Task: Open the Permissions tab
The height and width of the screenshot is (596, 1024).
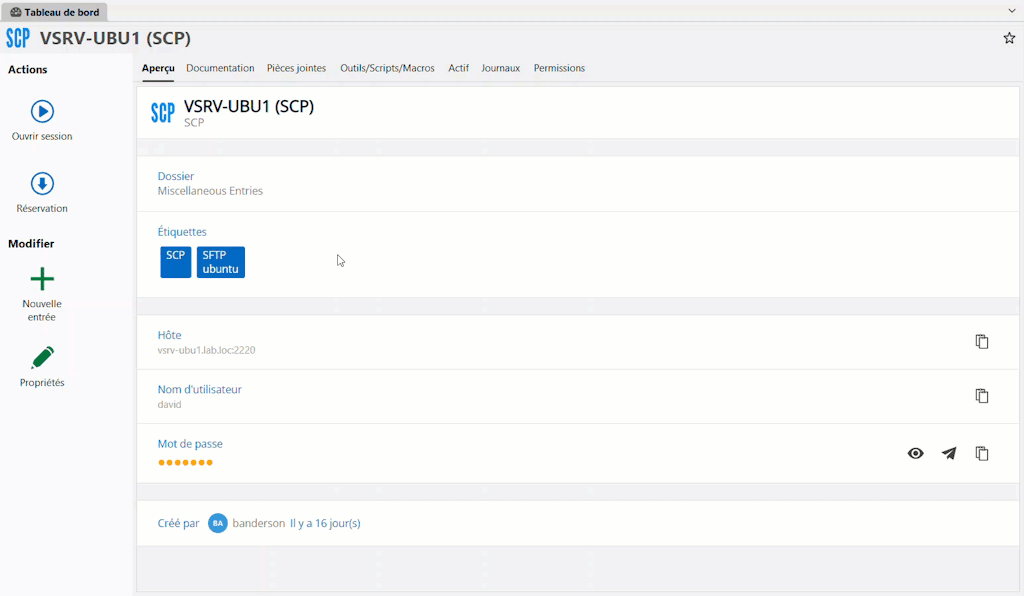Action: pos(559,68)
